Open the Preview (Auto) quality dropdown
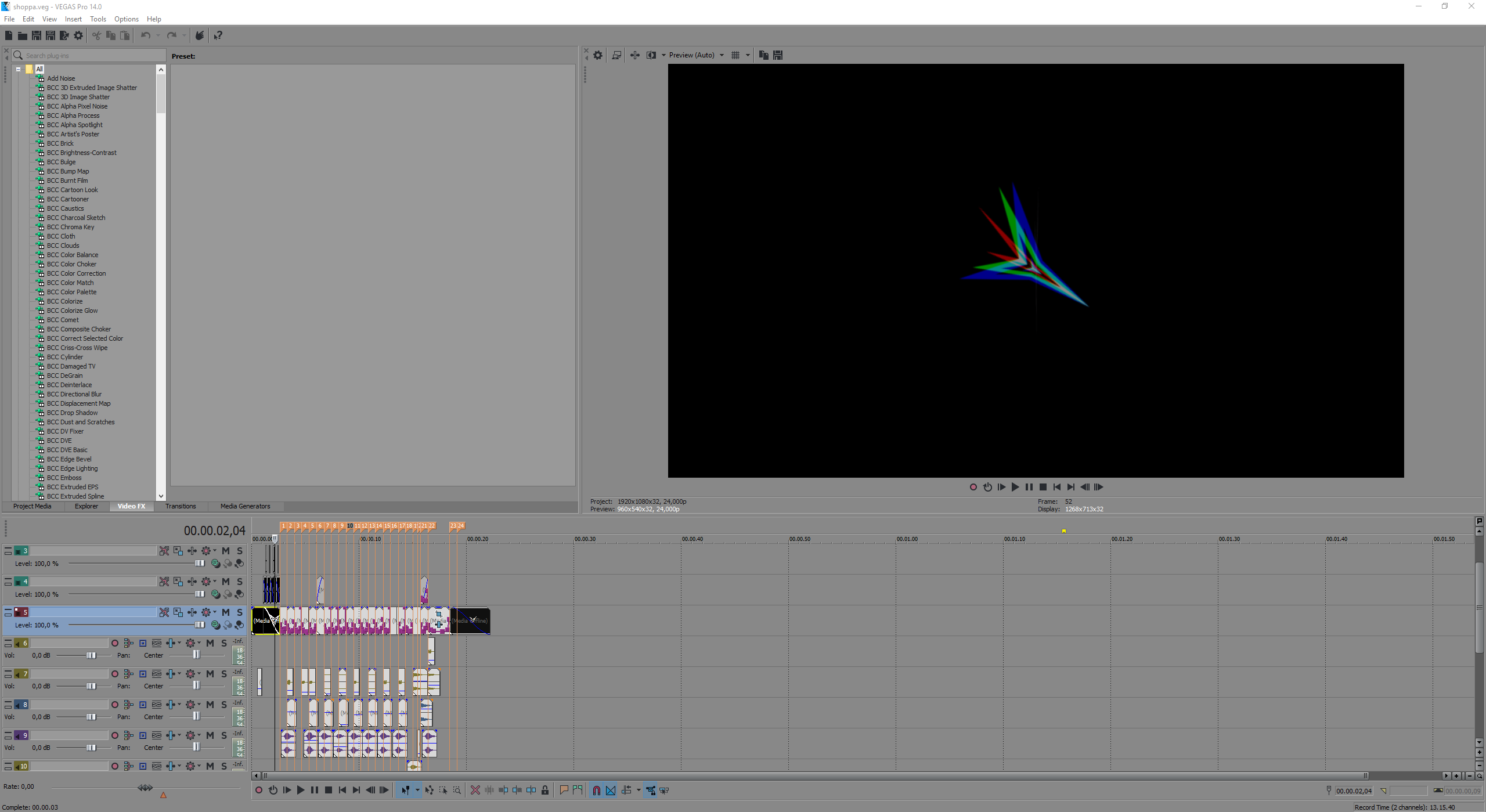The height and width of the screenshot is (812, 1486). (x=722, y=55)
